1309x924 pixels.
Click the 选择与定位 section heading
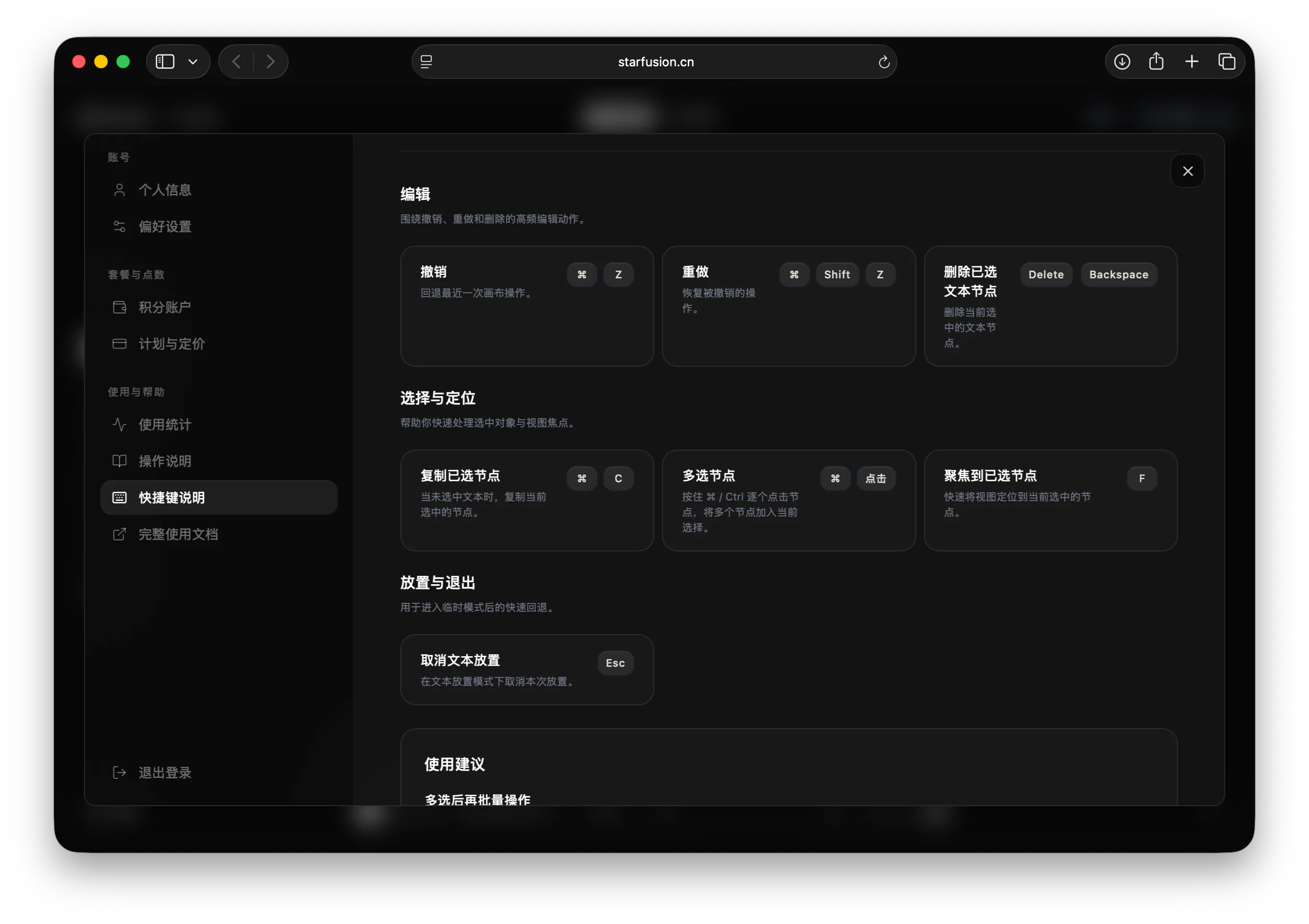point(437,399)
